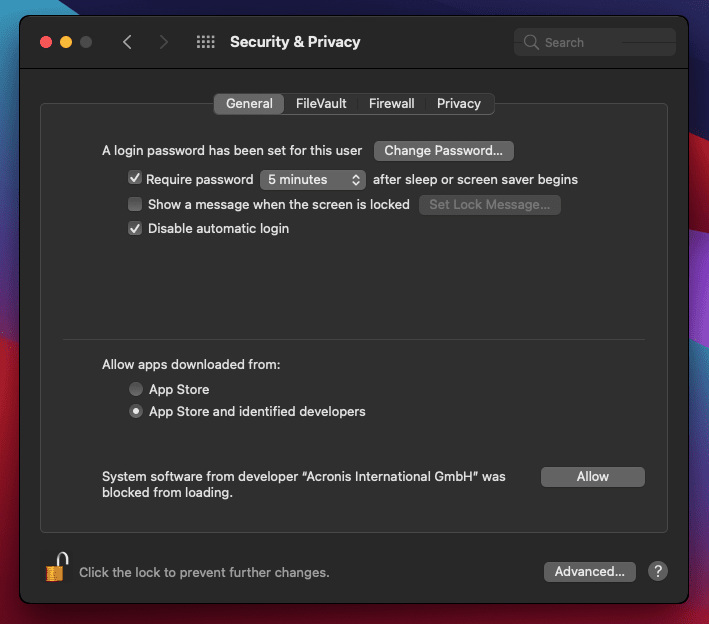Enable Show a message when locked

(135, 204)
